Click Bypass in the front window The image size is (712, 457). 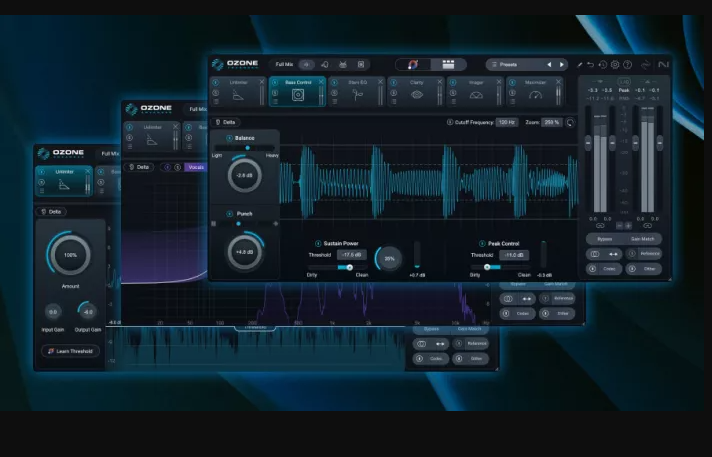tap(604, 239)
